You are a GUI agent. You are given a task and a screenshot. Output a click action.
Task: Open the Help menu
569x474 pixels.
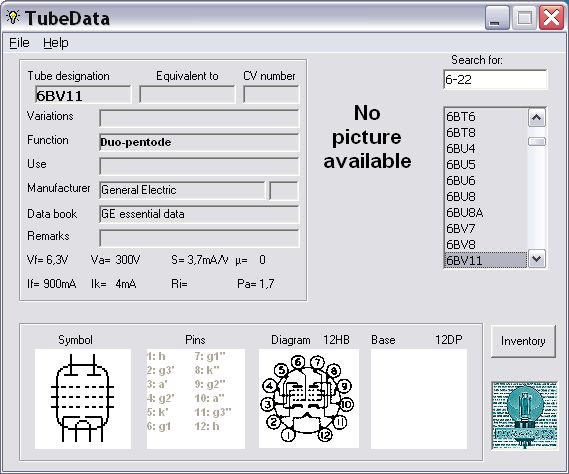tap(56, 43)
